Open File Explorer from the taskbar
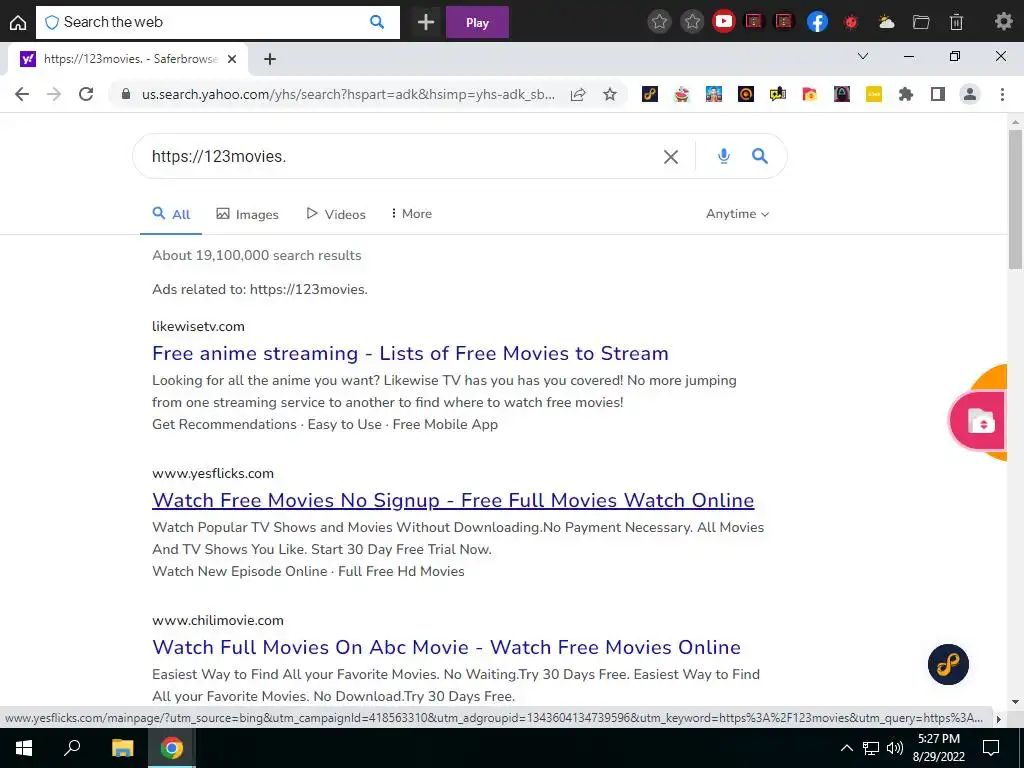The height and width of the screenshot is (768, 1024). (122, 748)
